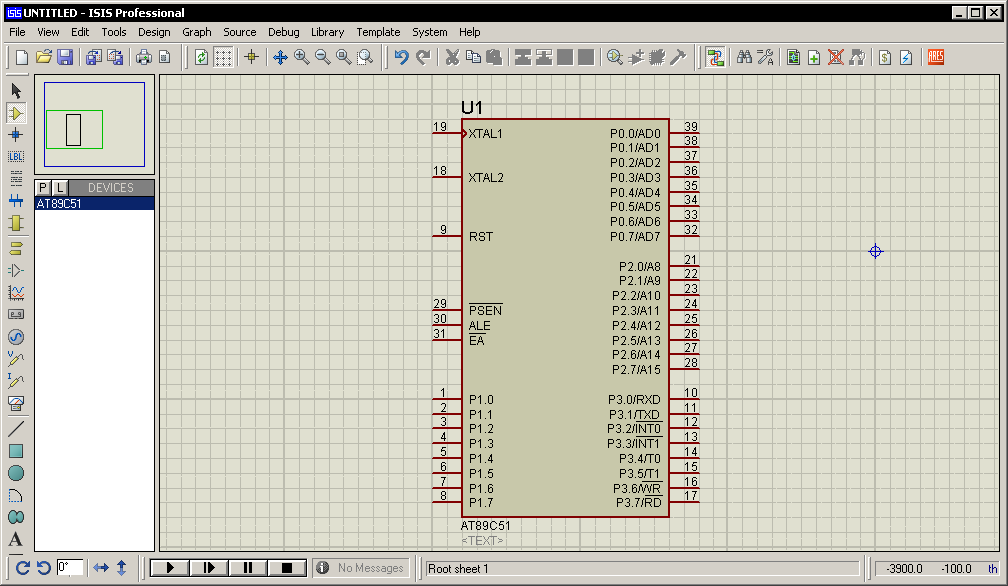This screenshot has height=586, width=1008.
Task: Click the rotation angle input field
Action: pyautogui.click(x=69, y=568)
